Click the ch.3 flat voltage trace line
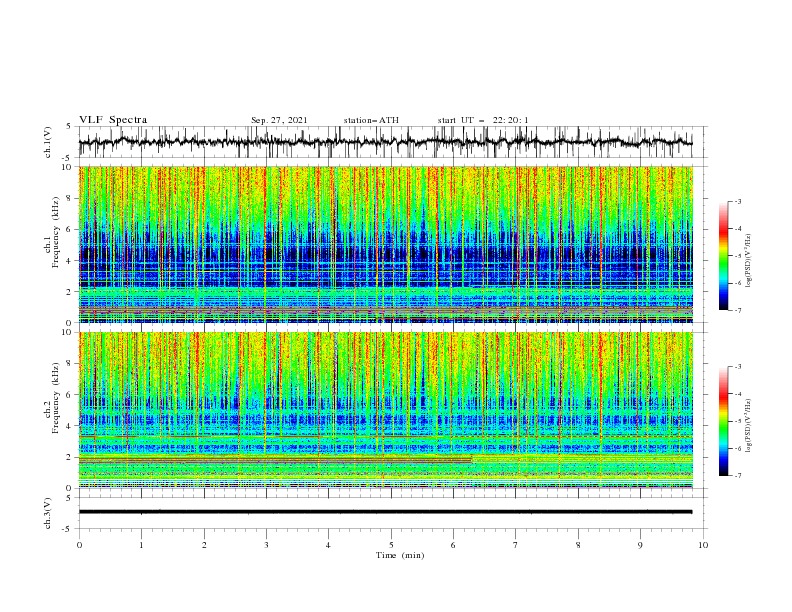The width and height of the screenshot is (792, 612). pyautogui.click(x=385, y=512)
